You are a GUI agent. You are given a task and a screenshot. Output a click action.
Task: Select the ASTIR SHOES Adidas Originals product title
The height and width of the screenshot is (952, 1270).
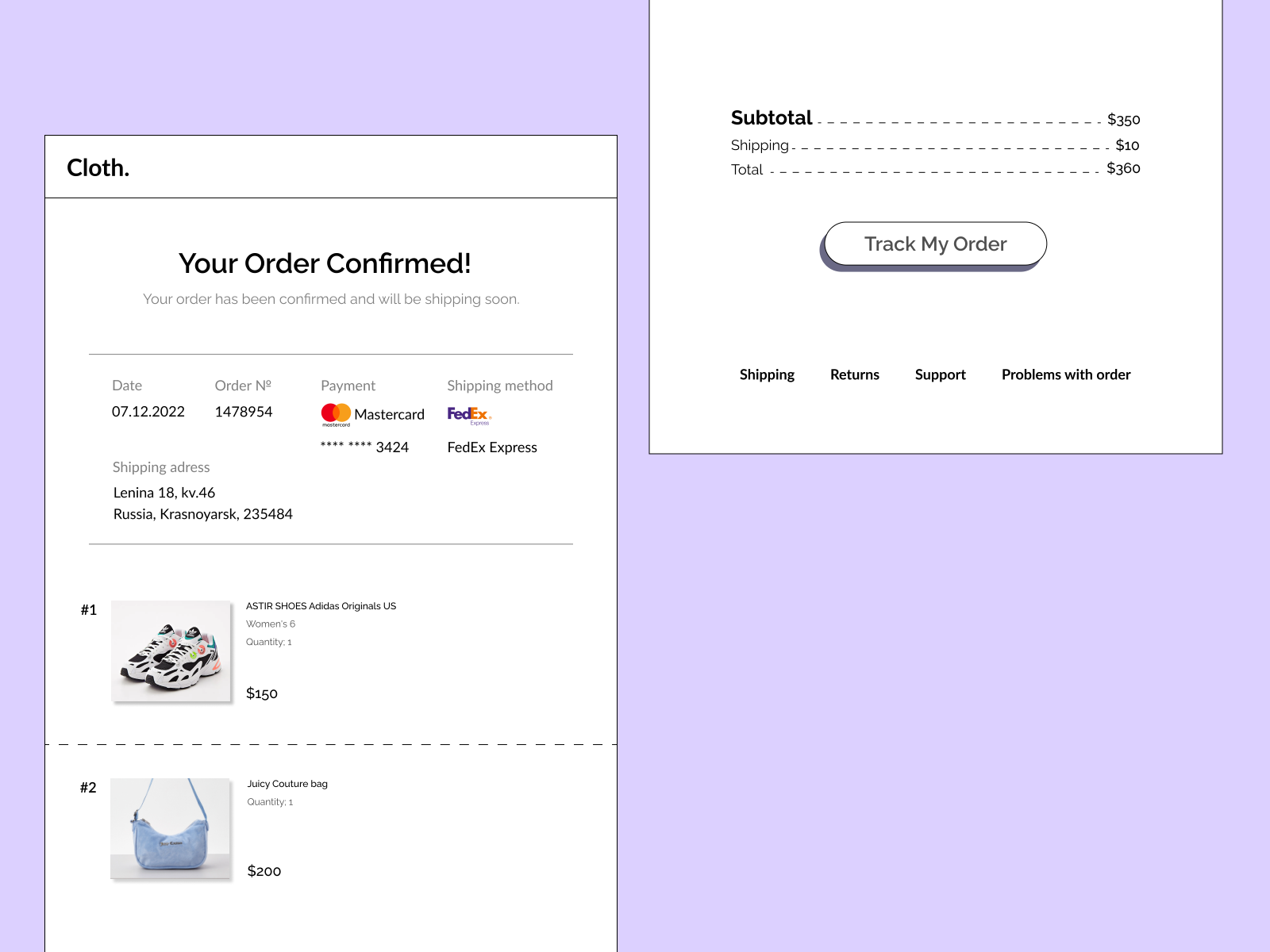pyautogui.click(x=321, y=605)
